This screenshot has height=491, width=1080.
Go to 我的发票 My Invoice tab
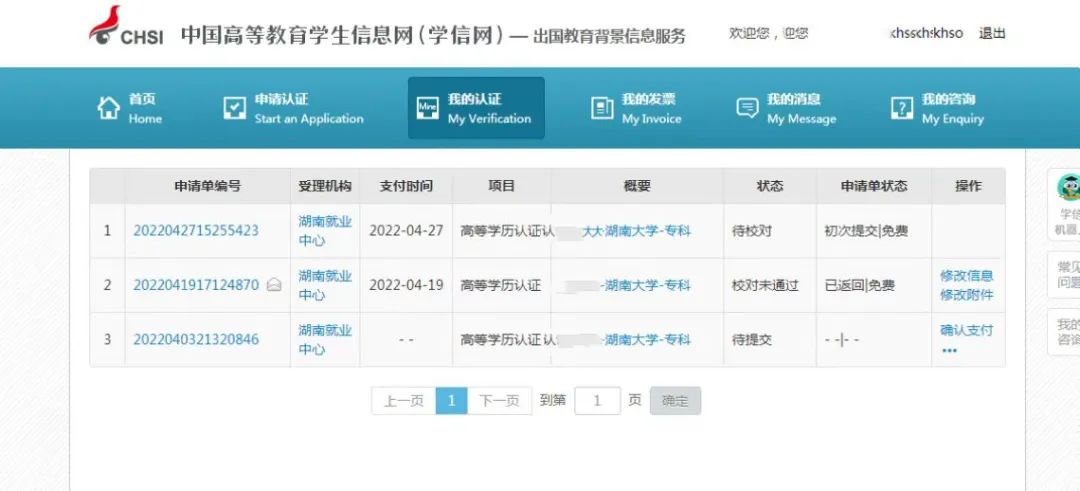[x=636, y=108]
